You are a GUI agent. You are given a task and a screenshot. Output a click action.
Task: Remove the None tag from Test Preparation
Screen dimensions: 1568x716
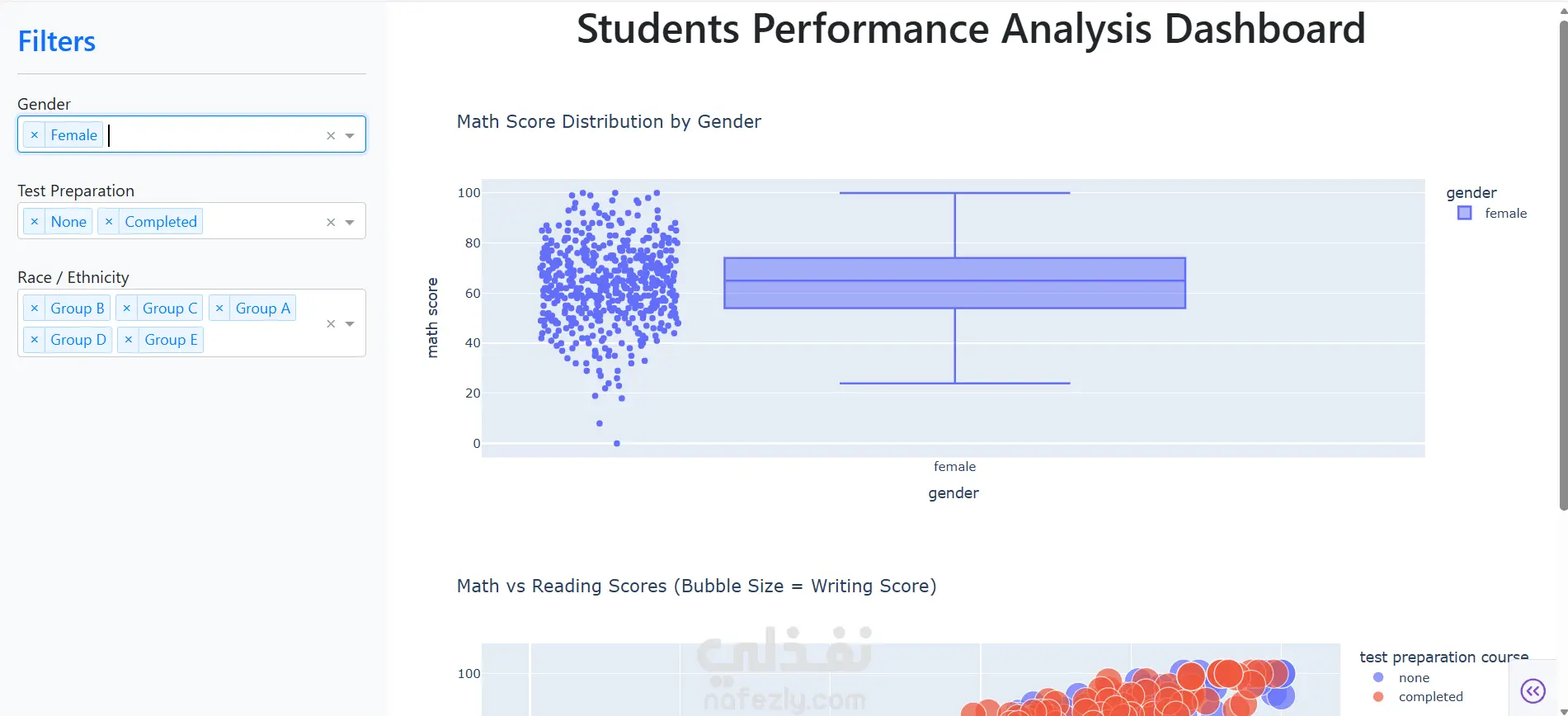34,222
